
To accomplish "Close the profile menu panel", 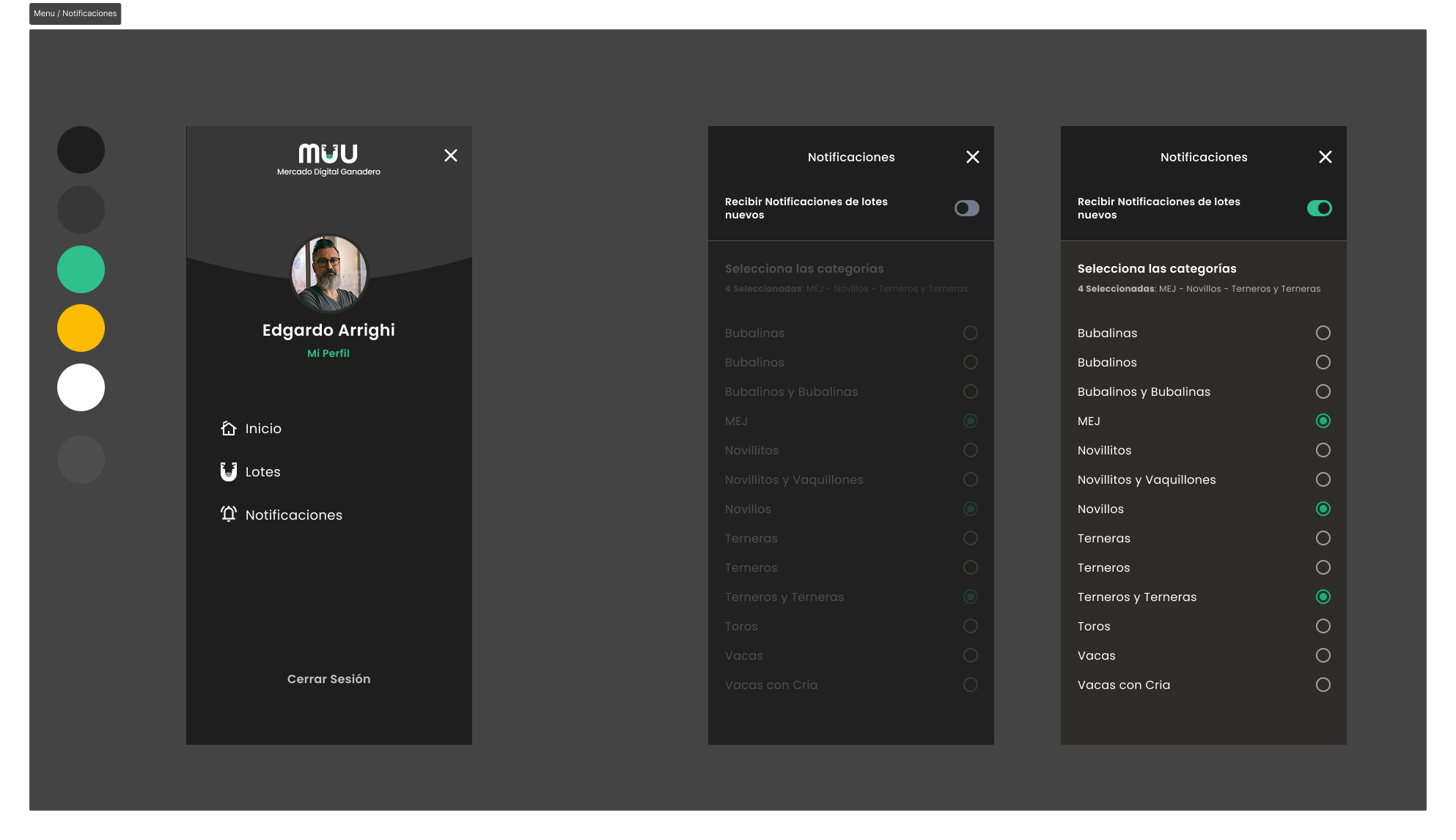I will click(x=451, y=155).
